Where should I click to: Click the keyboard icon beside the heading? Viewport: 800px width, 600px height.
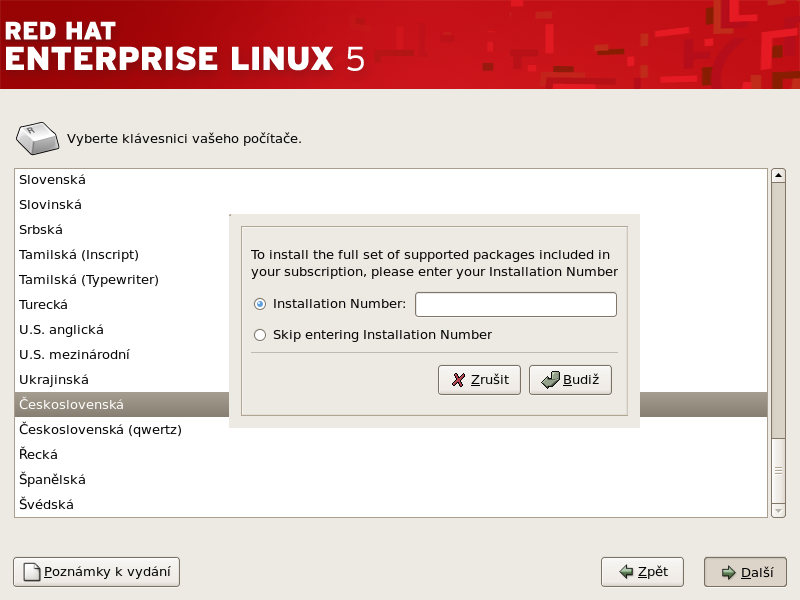[x=38, y=138]
